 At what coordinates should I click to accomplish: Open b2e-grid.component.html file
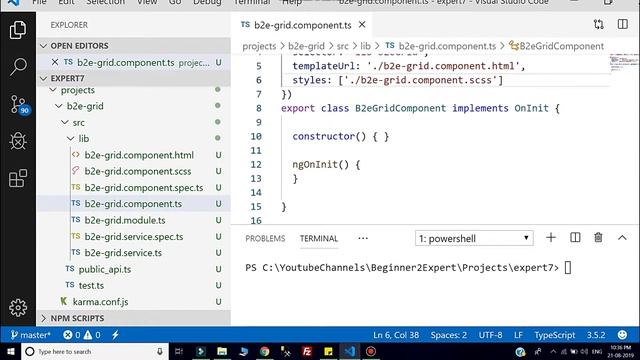(139, 155)
